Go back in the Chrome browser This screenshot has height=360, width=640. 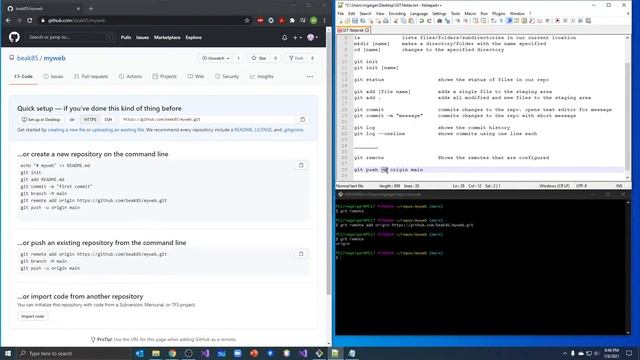9,20
